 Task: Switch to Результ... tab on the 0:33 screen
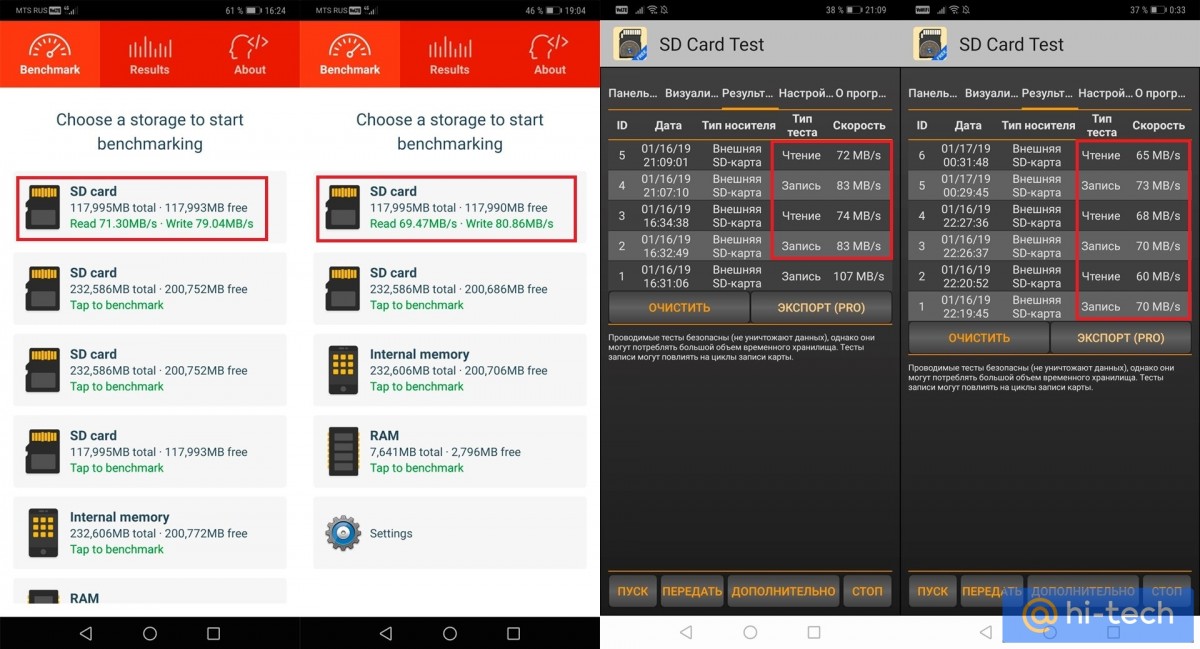click(x=1047, y=93)
